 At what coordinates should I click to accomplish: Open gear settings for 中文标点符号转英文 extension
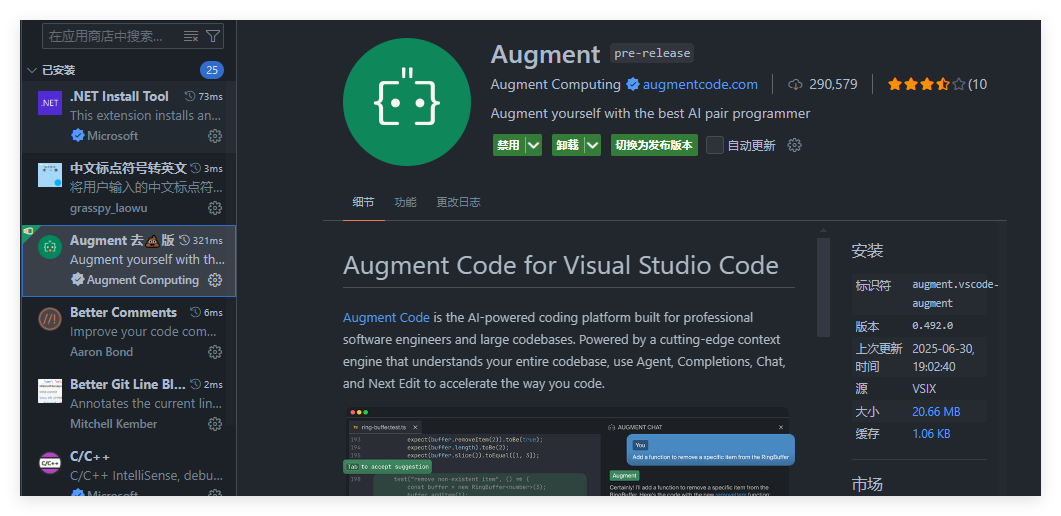[x=215, y=208]
